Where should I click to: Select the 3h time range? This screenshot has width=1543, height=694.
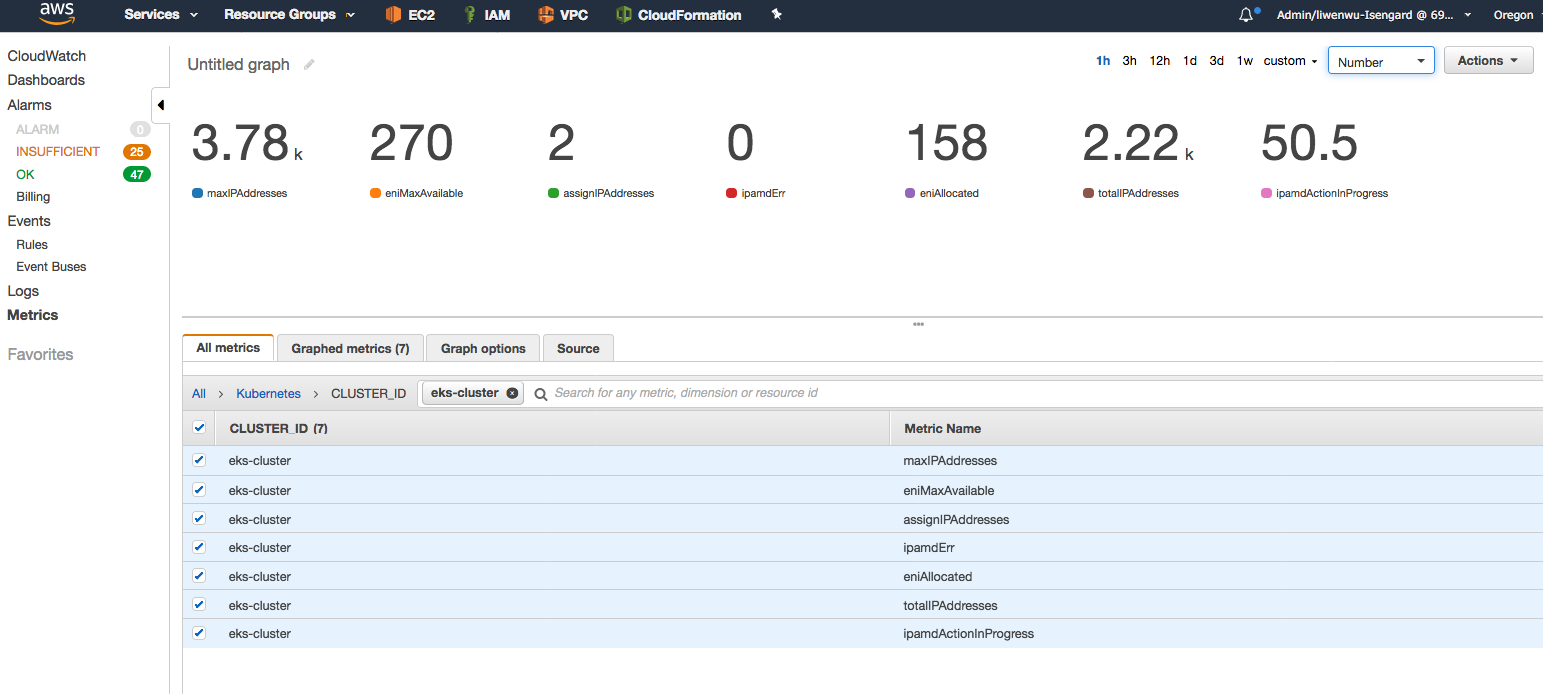(1129, 61)
